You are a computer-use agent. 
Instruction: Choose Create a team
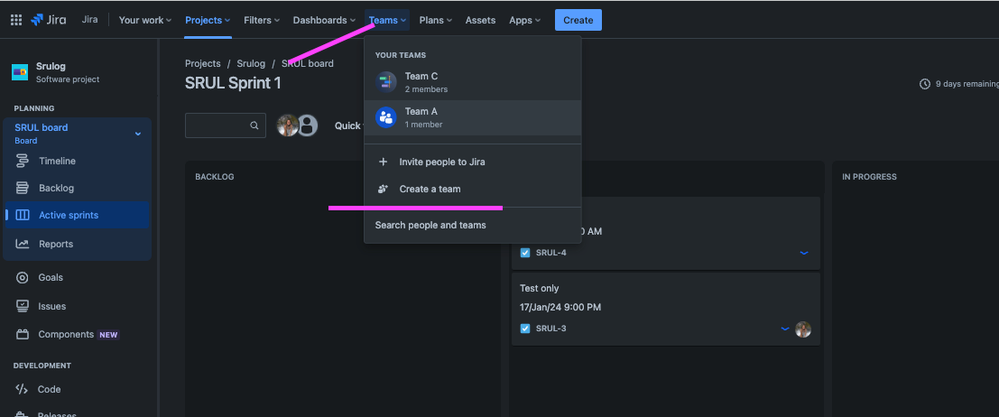tap(473, 189)
